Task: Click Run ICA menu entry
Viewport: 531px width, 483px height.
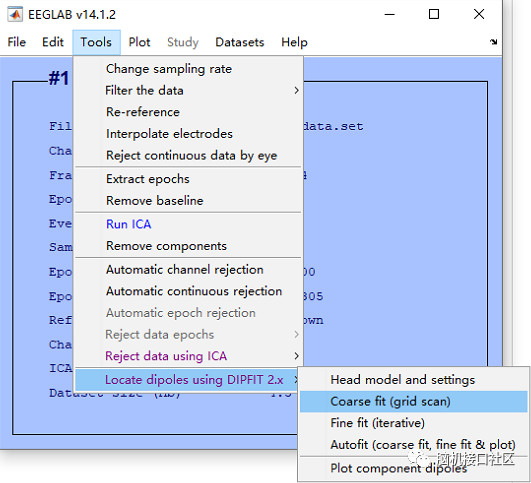Action: pyautogui.click(x=188, y=224)
